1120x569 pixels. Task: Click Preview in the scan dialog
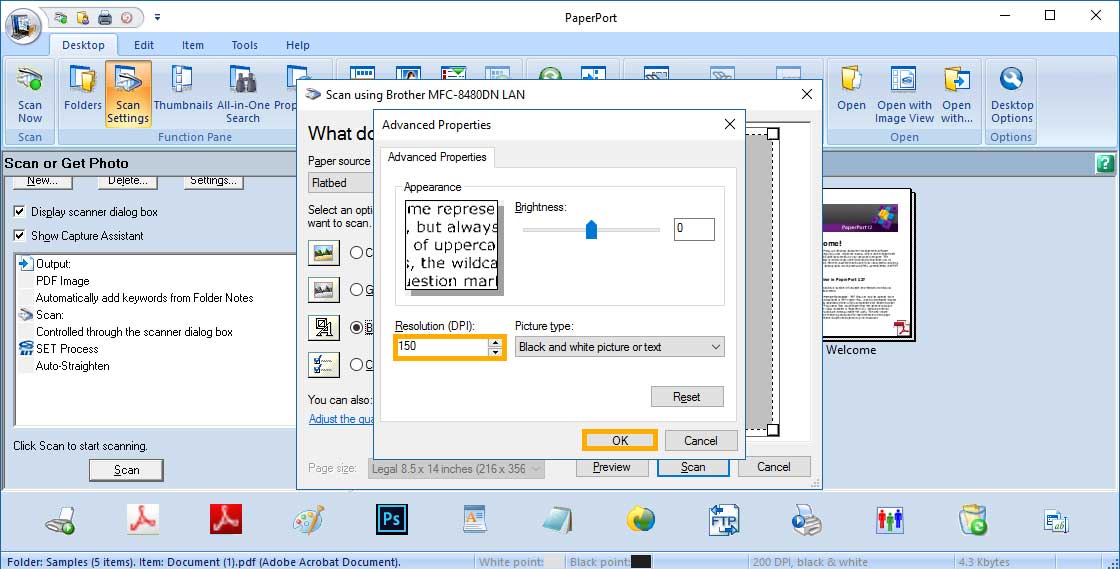(611, 467)
